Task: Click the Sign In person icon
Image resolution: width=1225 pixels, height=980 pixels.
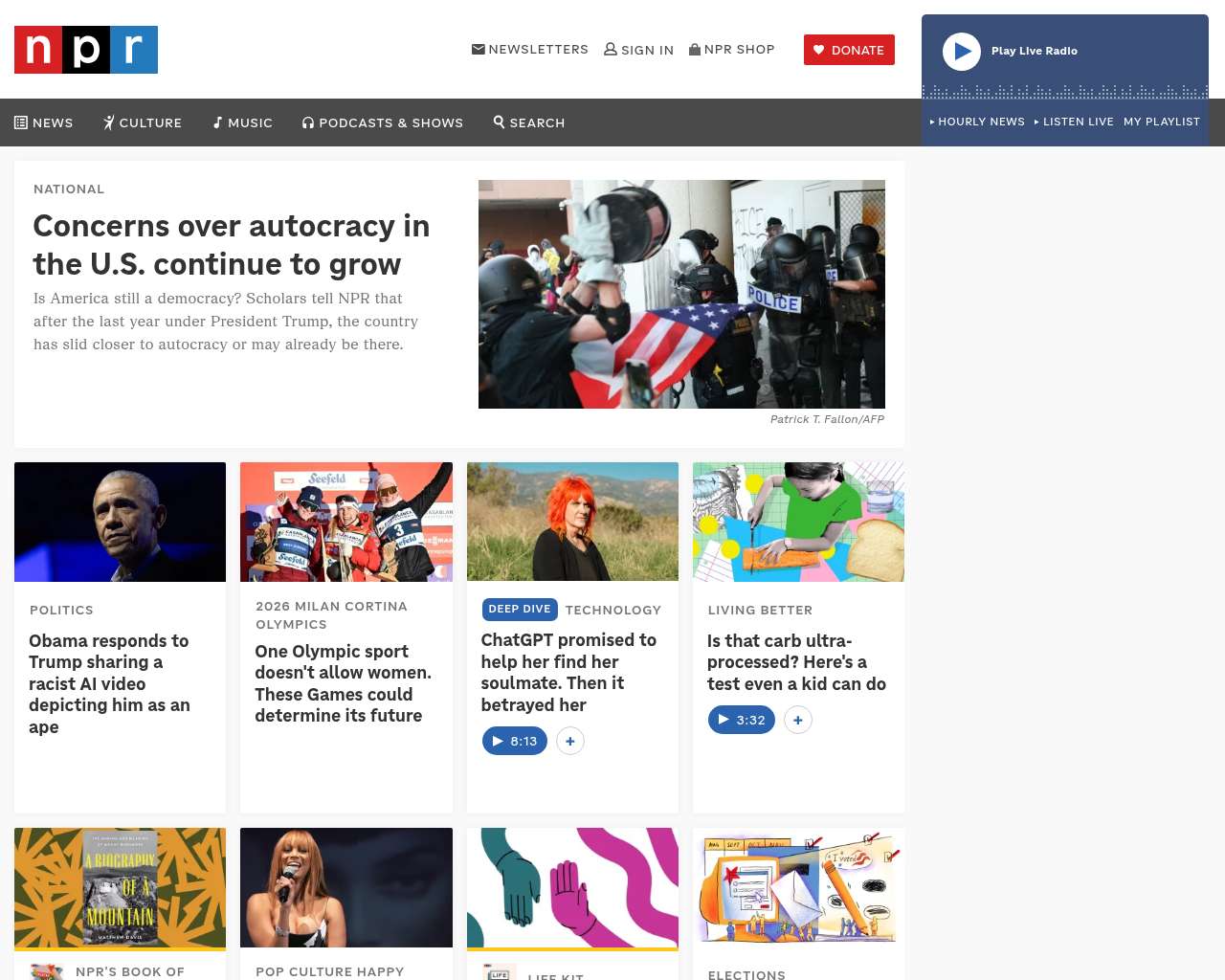Action: coord(611,50)
